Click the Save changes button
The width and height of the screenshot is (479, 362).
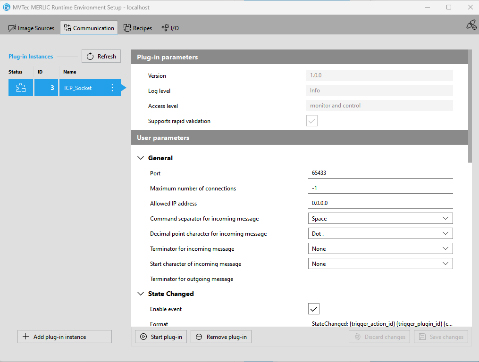441,337
